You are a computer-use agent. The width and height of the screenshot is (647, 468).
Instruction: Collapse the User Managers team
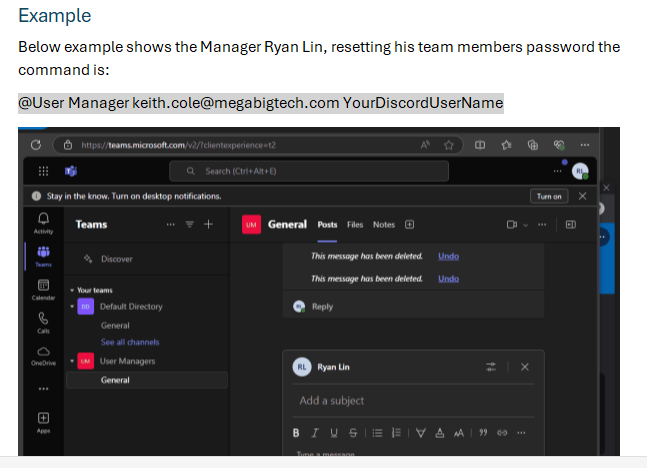[72, 360]
